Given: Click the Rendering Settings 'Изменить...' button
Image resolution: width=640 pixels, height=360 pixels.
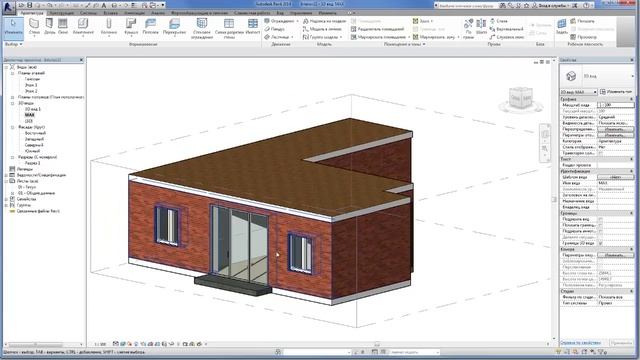Looking at the screenshot, I should (x=616, y=255).
